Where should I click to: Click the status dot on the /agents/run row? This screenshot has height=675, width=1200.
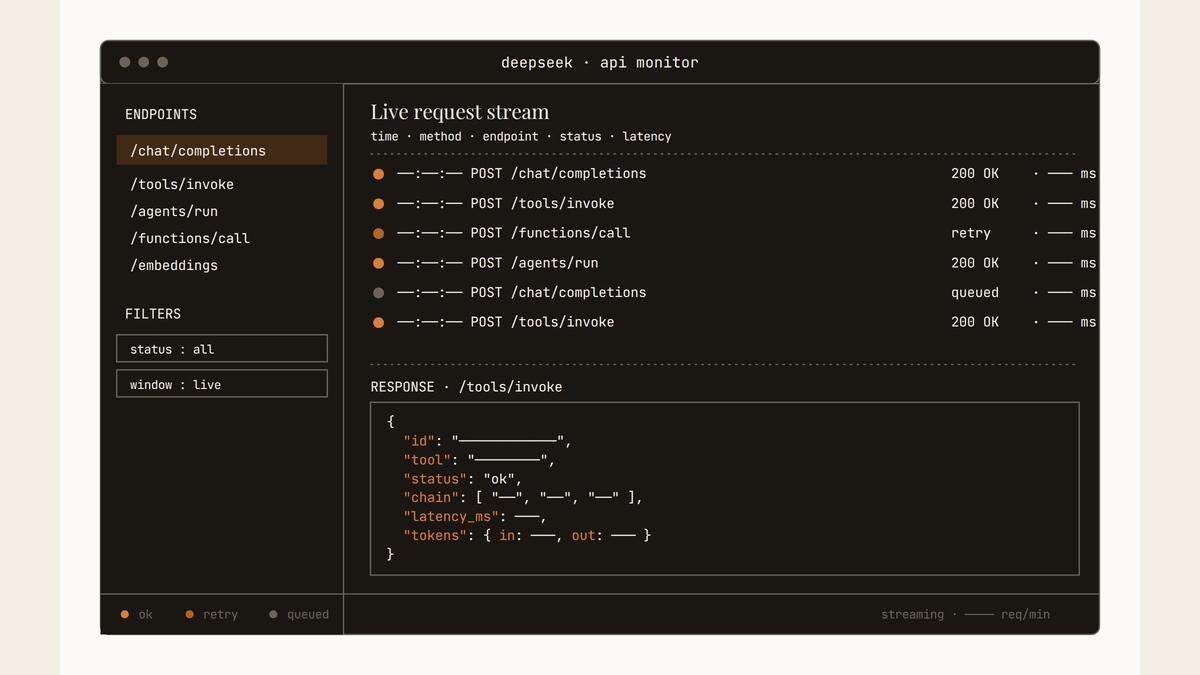pos(378,263)
